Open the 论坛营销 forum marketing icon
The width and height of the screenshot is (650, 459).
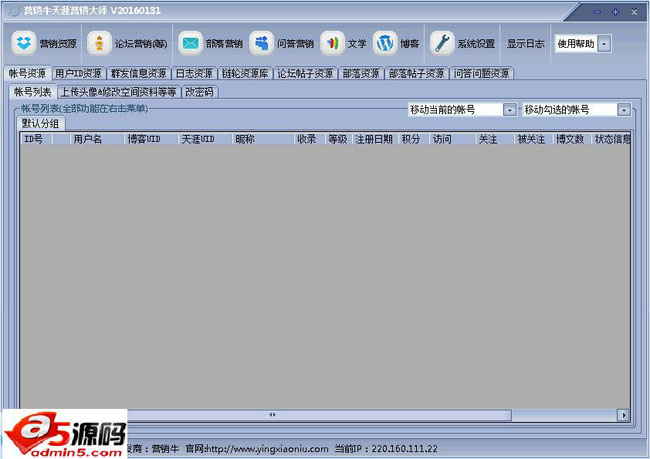(99, 43)
